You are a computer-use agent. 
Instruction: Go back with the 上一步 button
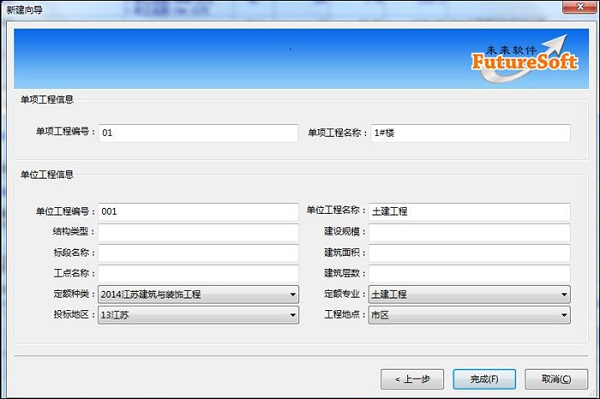pyautogui.click(x=412, y=379)
